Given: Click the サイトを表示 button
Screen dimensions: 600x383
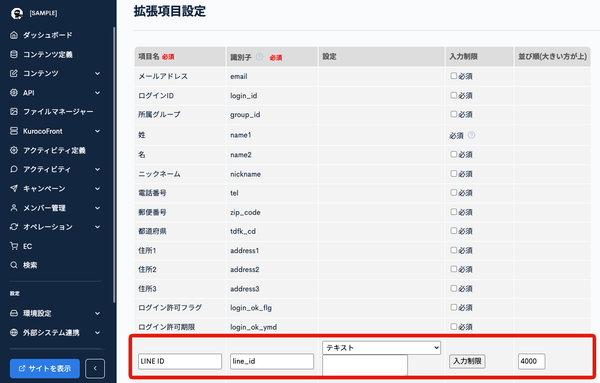Looking at the screenshot, I should (x=45, y=368).
